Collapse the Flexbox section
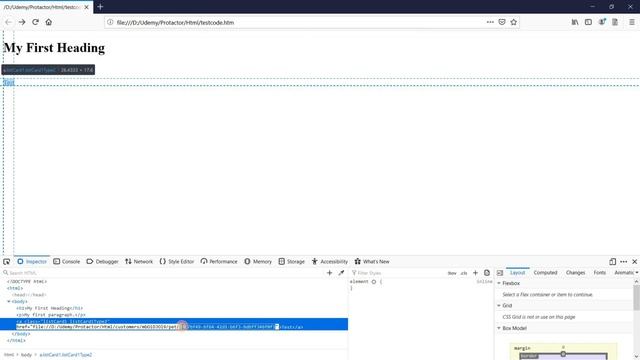This screenshot has width=640, height=360. pos(499,283)
